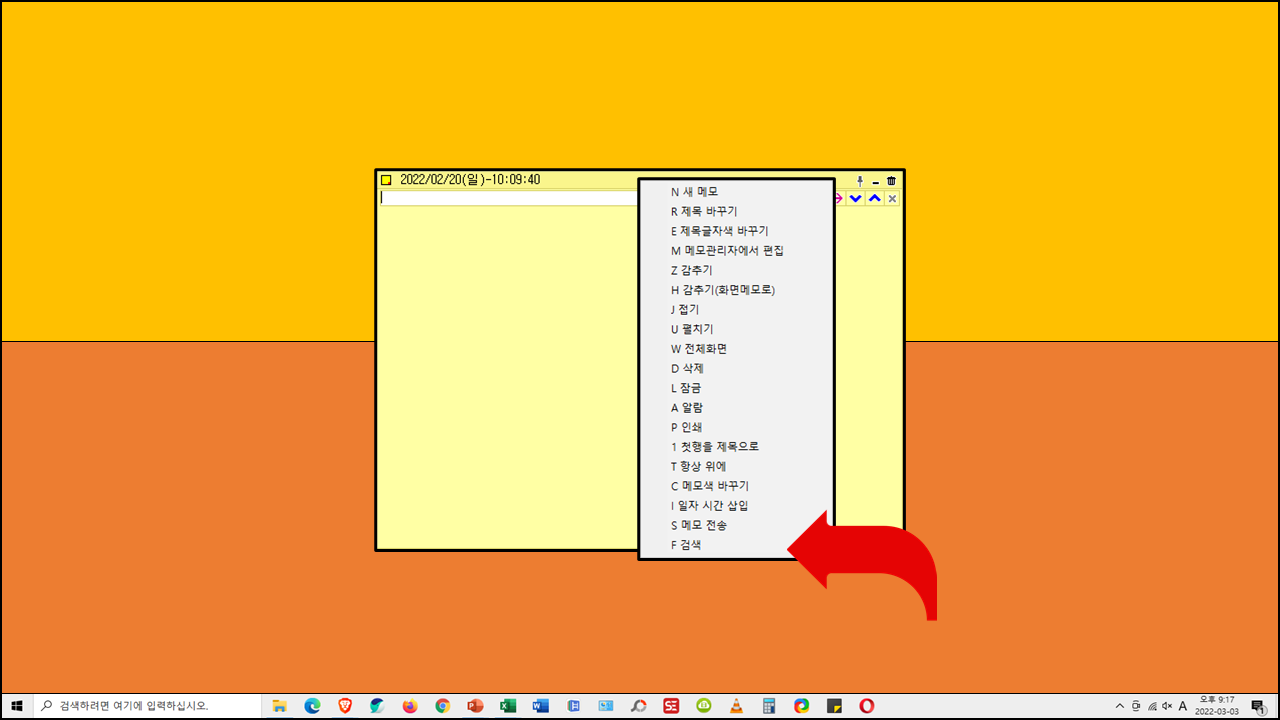Image resolution: width=1280 pixels, height=720 pixels.
Task: Open PowerPoint from the taskbar
Action: 475,706
